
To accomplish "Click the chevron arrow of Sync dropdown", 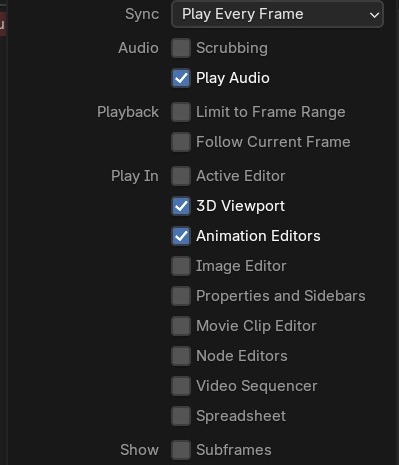I will click(374, 15).
